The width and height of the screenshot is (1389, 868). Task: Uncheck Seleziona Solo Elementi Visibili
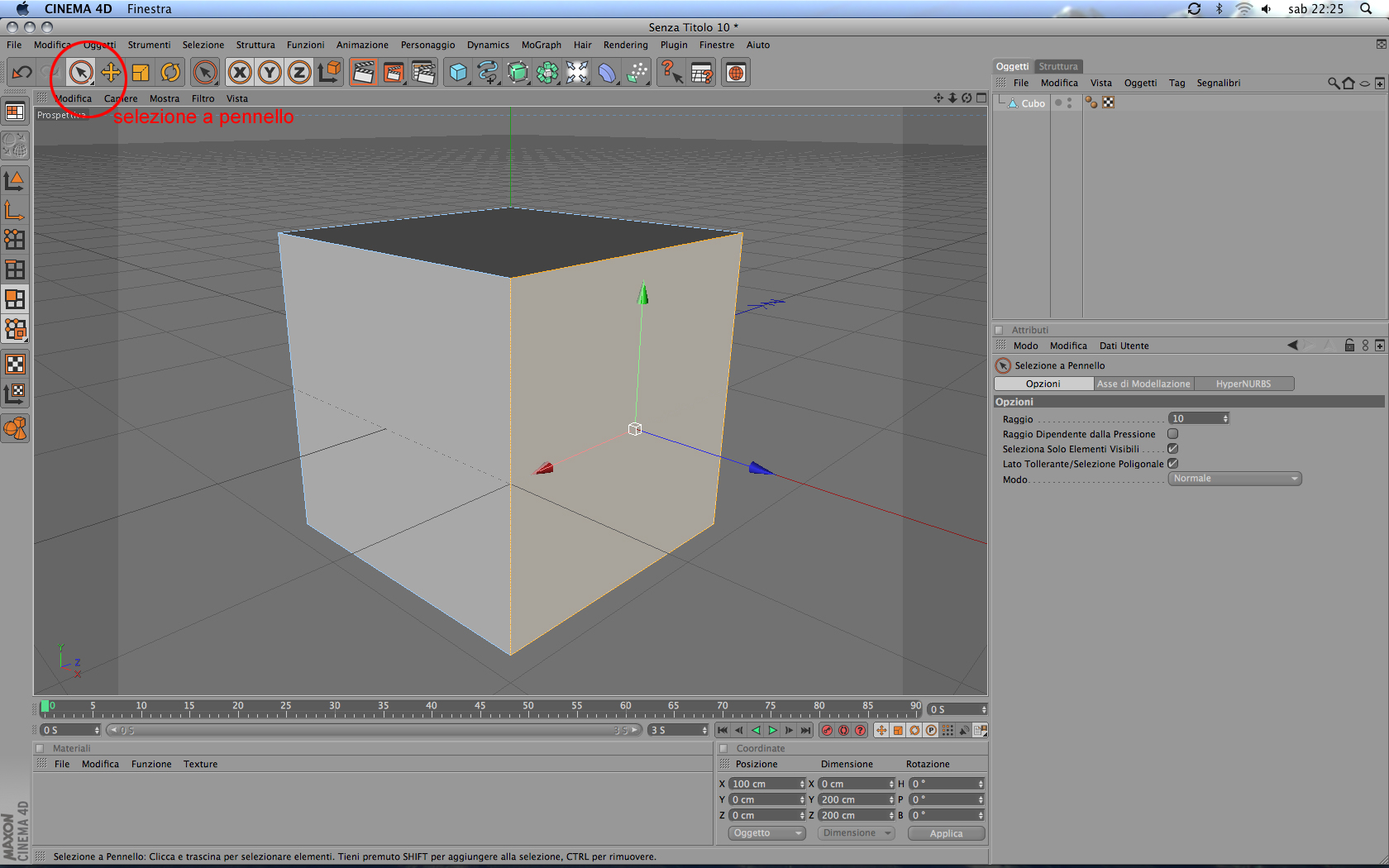click(1172, 448)
